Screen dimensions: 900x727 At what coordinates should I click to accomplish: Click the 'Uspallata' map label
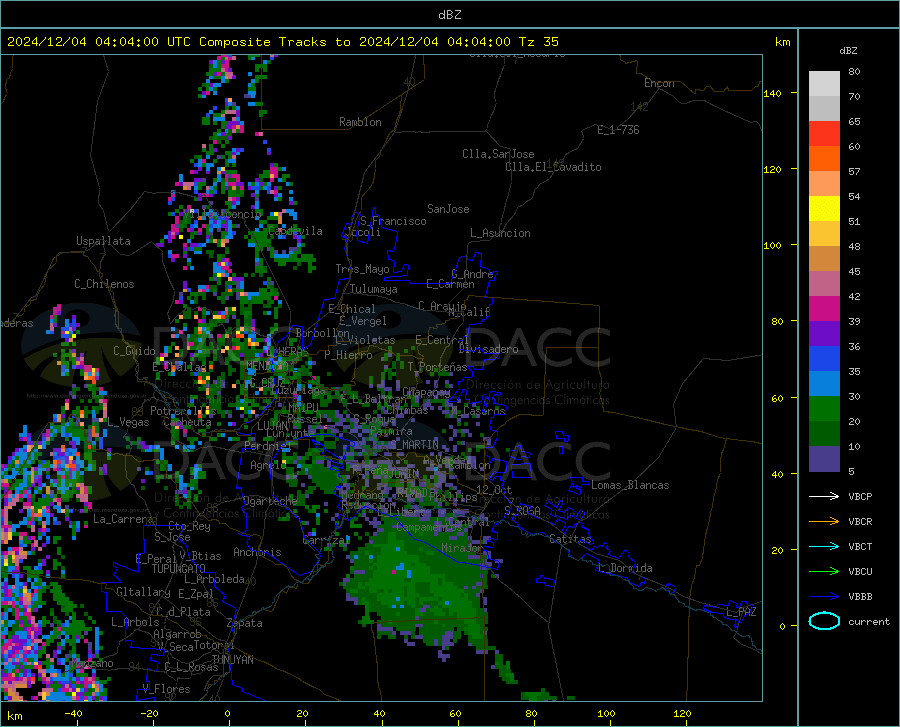103,241
